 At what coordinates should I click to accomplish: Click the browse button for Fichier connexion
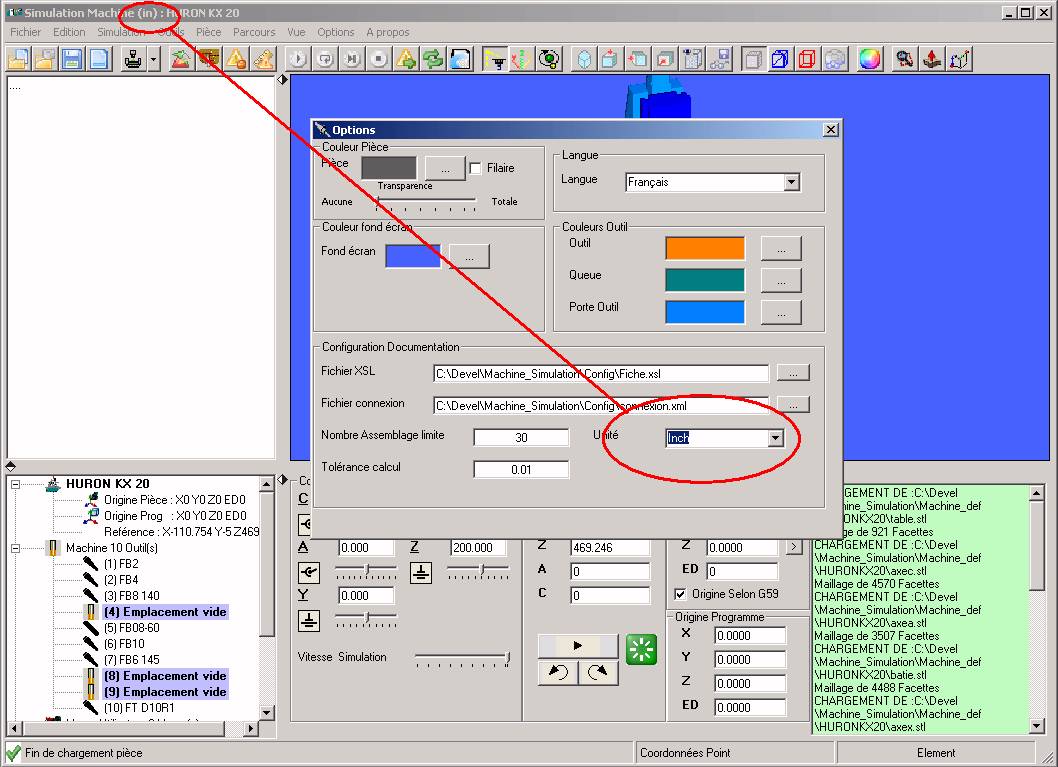[793, 405]
